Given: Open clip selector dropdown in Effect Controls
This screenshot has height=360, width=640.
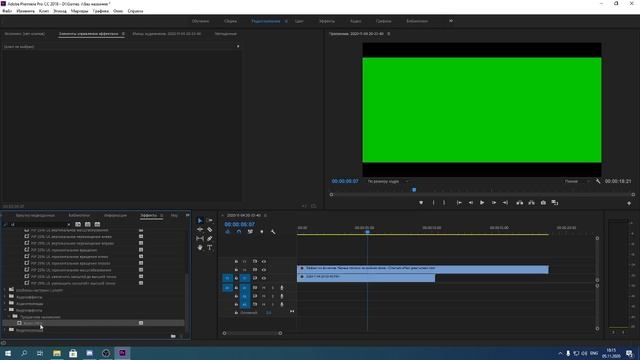Looking at the screenshot, I should point(238,47).
